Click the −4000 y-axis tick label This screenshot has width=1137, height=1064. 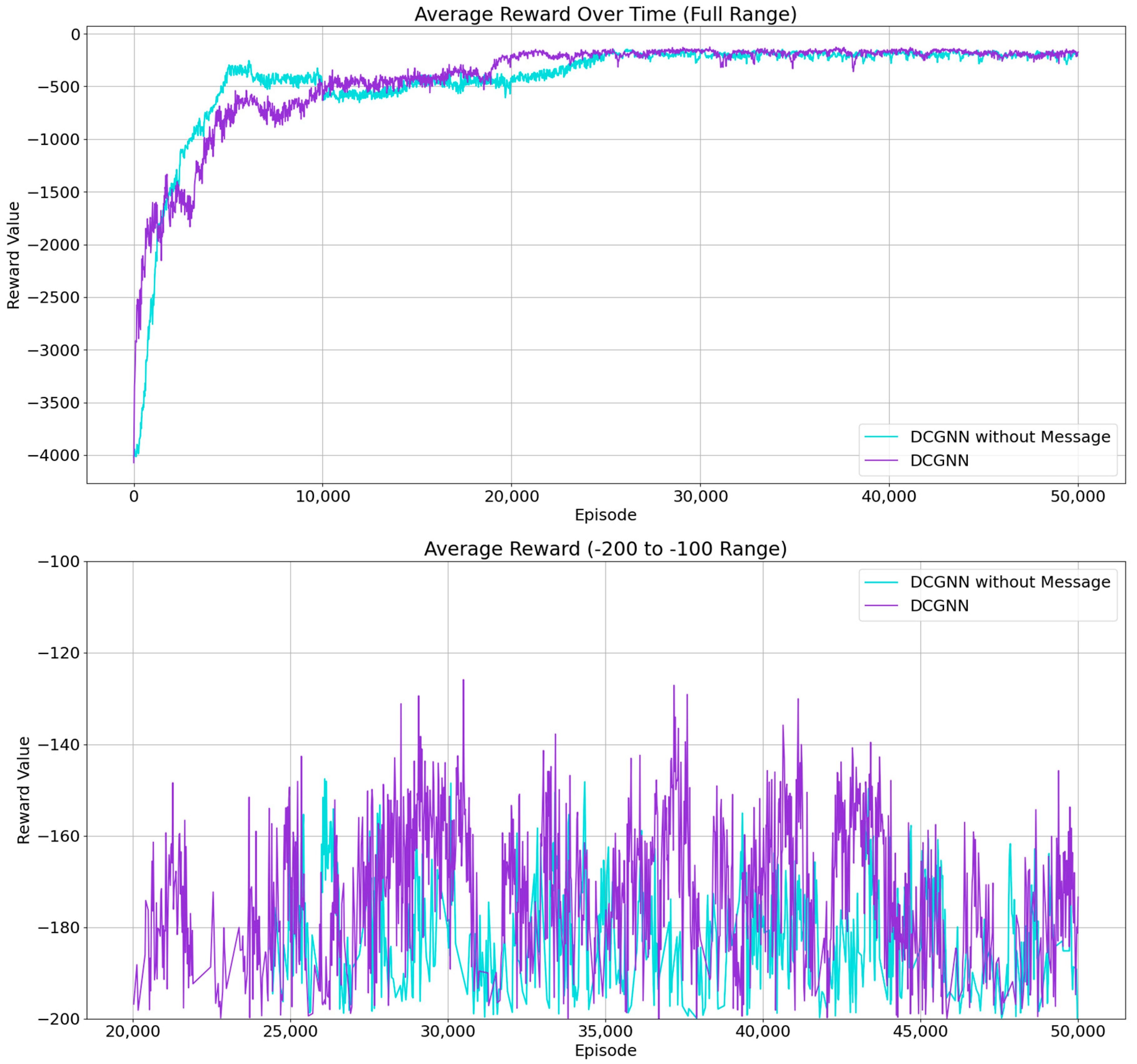(54, 456)
